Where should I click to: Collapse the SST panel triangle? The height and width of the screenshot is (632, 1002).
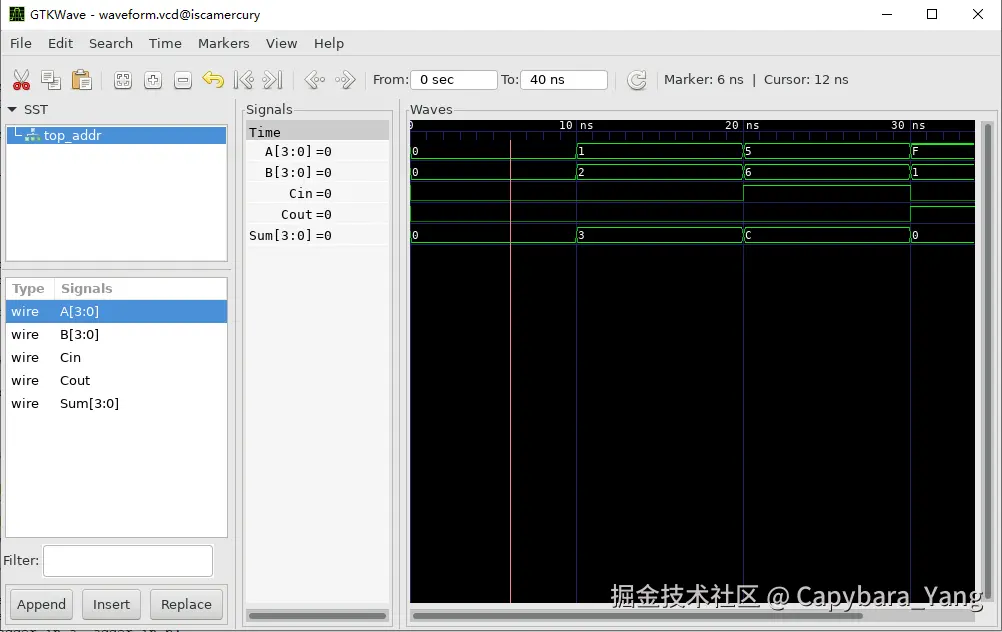12,110
